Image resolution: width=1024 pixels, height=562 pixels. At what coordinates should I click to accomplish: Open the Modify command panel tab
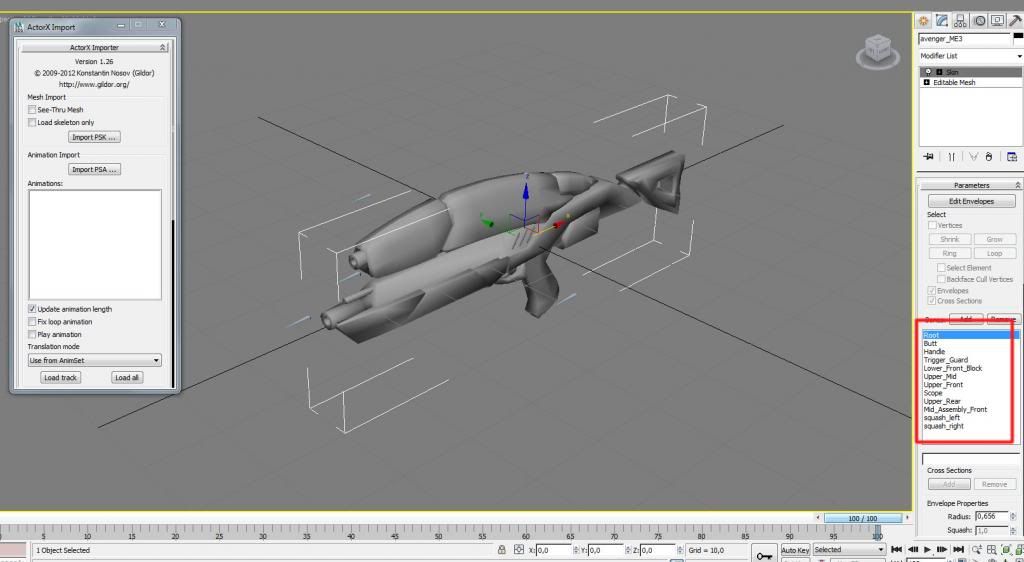(x=941, y=21)
